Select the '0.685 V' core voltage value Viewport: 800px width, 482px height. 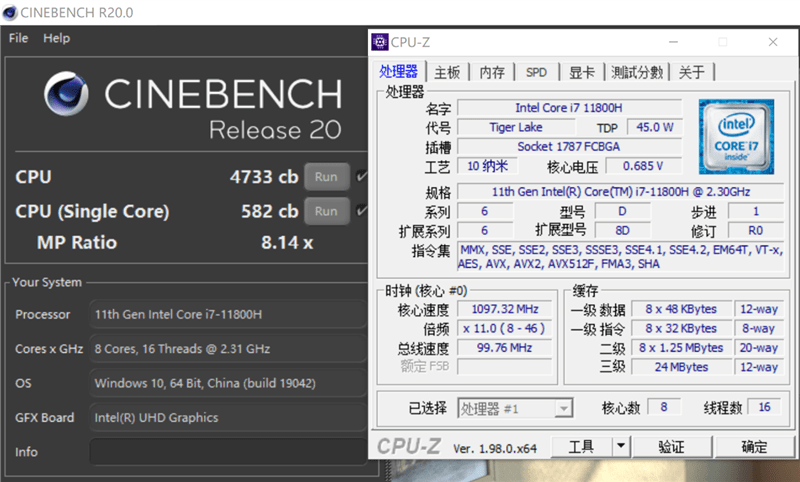point(643,166)
